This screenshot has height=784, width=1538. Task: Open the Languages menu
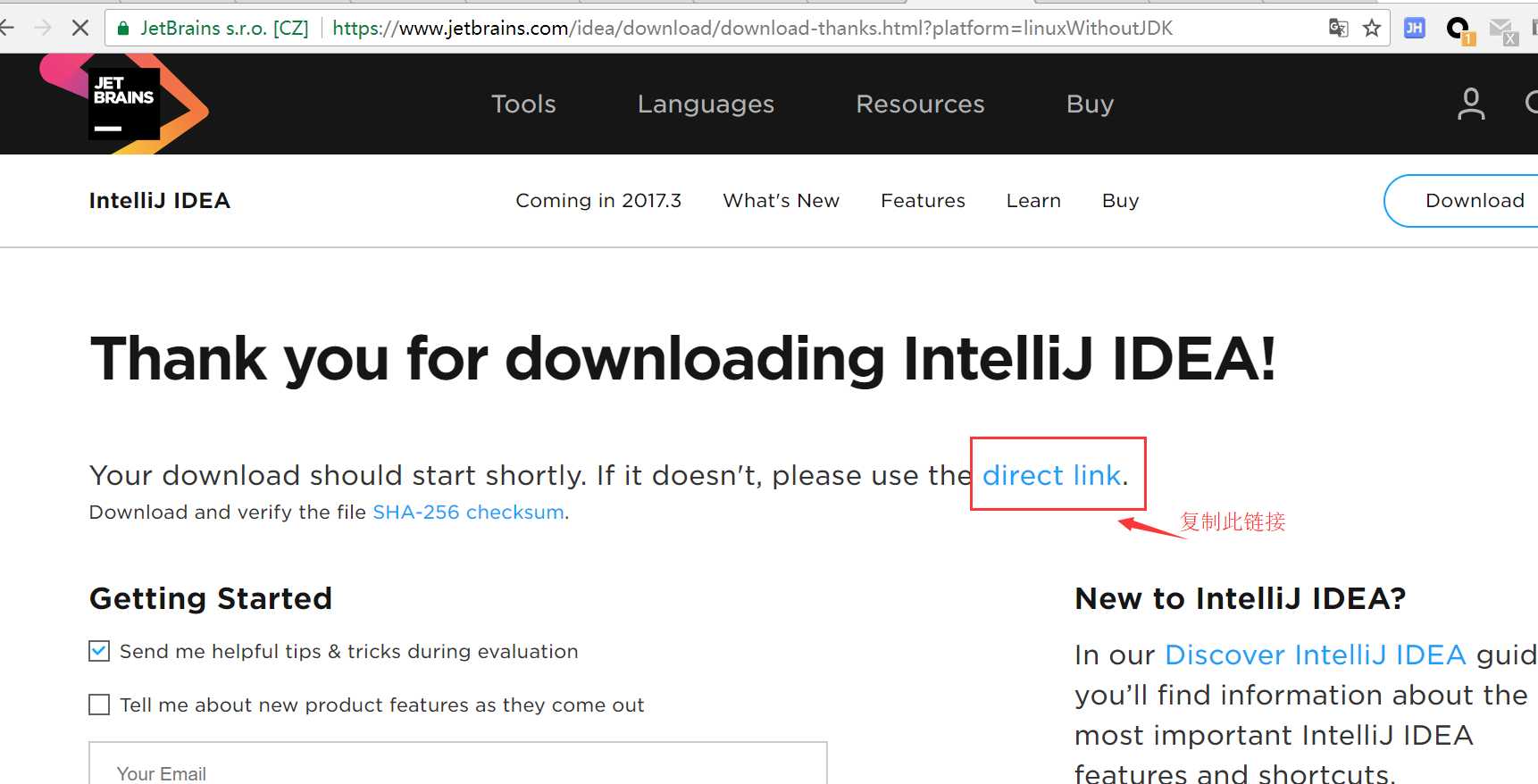[706, 104]
